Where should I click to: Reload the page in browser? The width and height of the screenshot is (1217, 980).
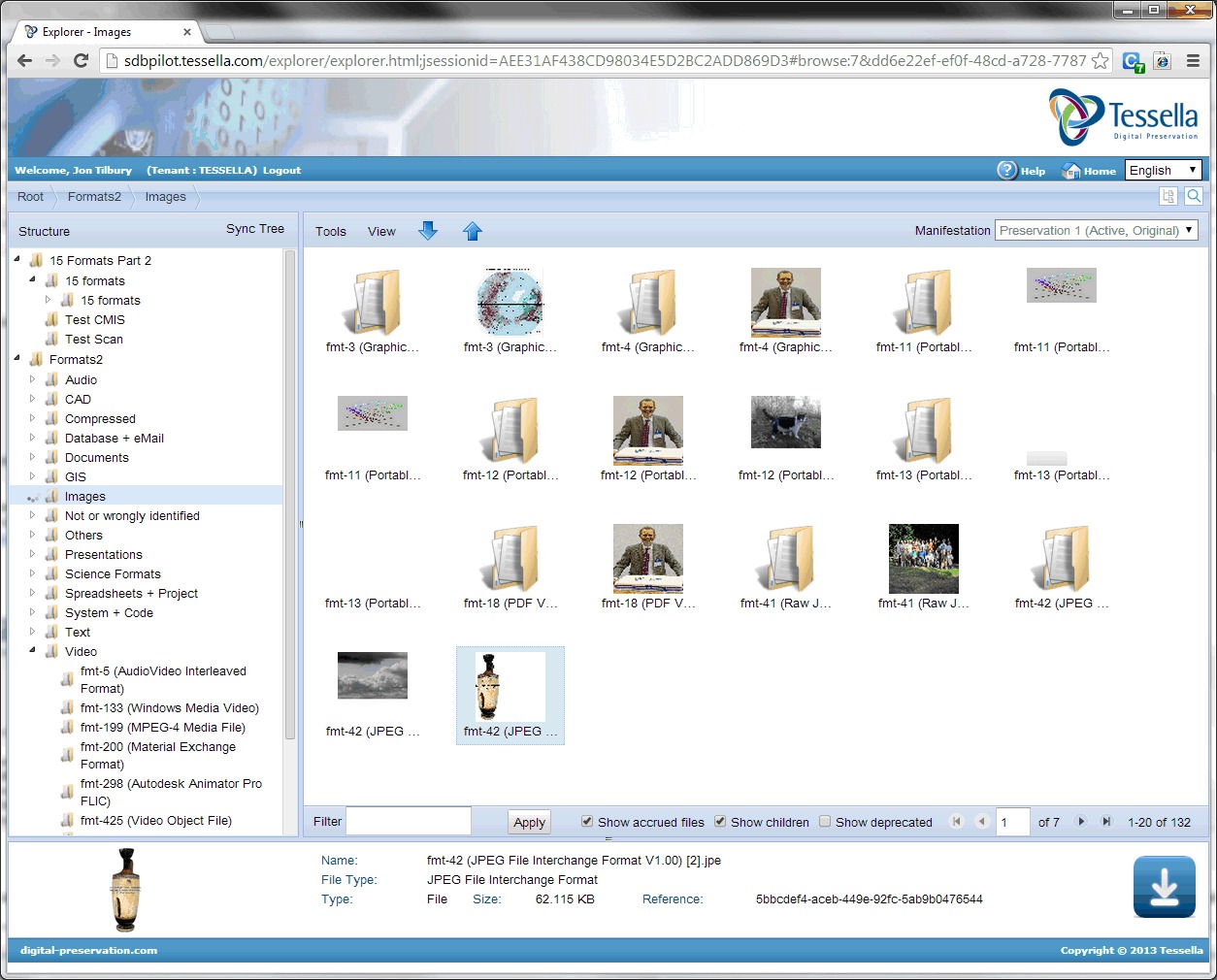[x=82, y=60]
